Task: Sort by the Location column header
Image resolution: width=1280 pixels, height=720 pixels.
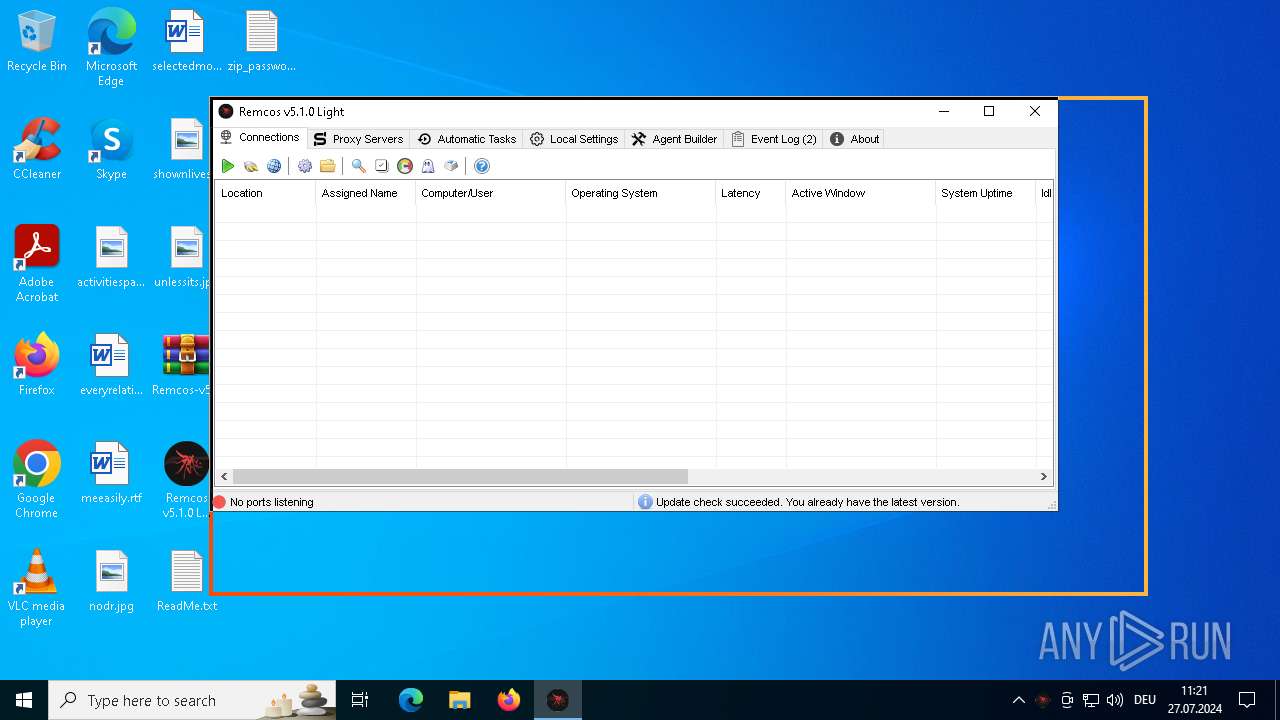Action: pyautogui.click(x=265, y=193)
